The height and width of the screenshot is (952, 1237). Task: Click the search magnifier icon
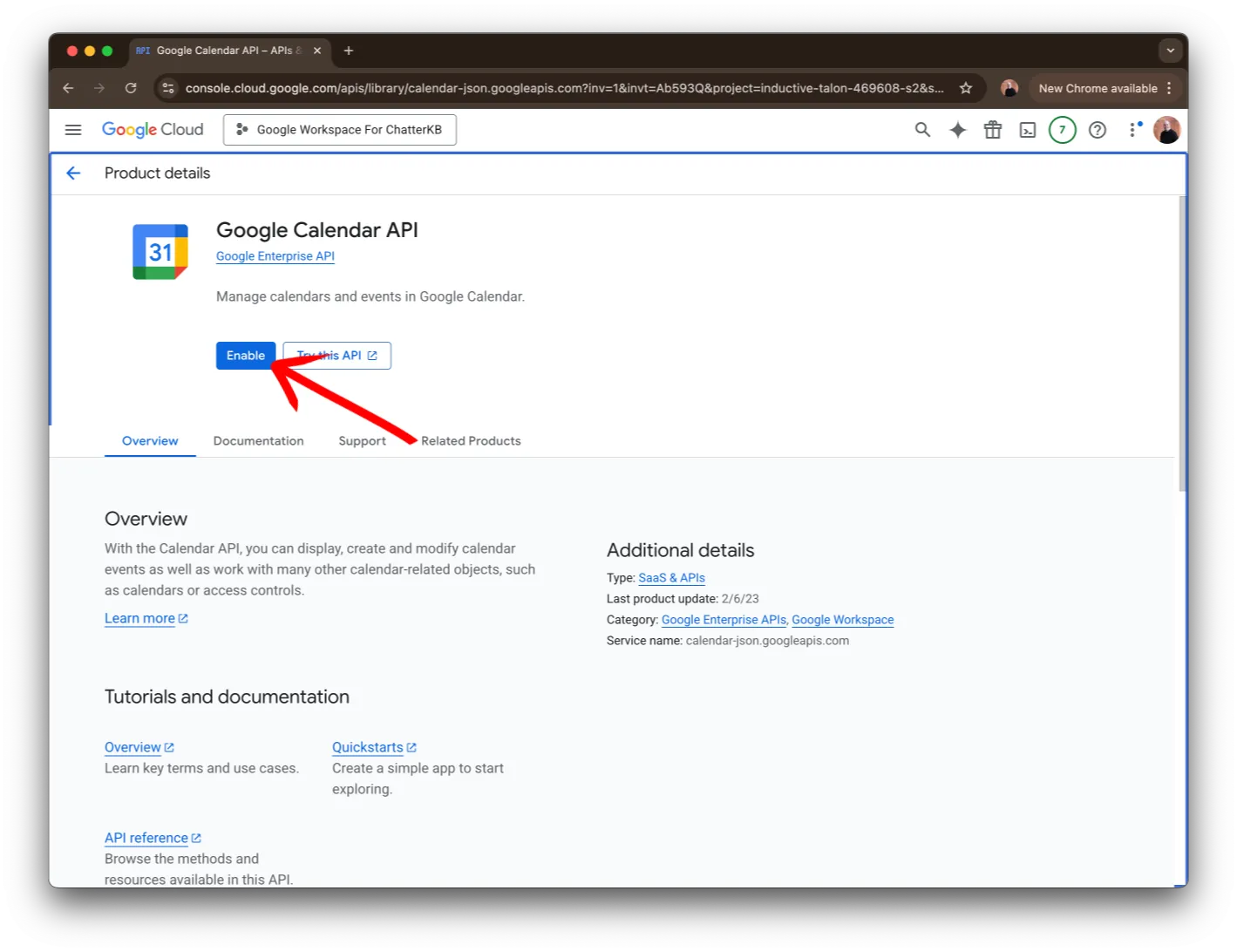pyautogui.click(x=922, y=130)
